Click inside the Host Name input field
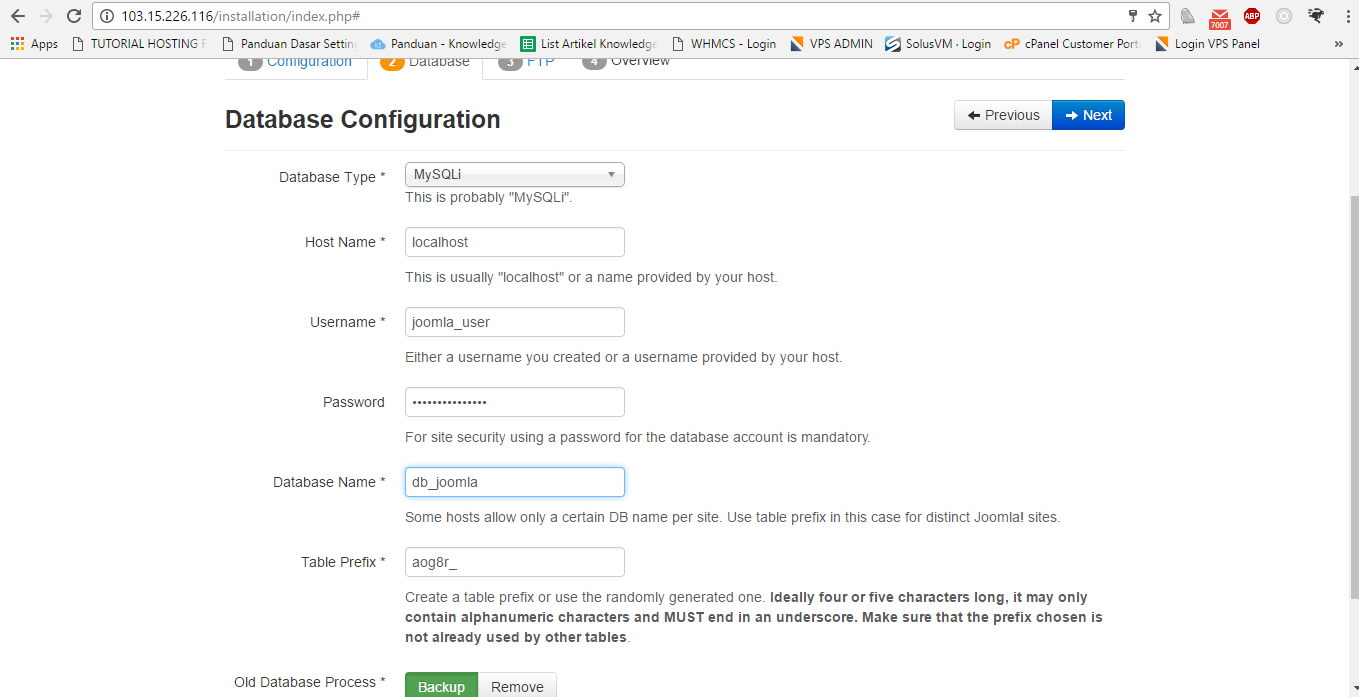This screenshot has height=697, width=1359. coord(514,242)
